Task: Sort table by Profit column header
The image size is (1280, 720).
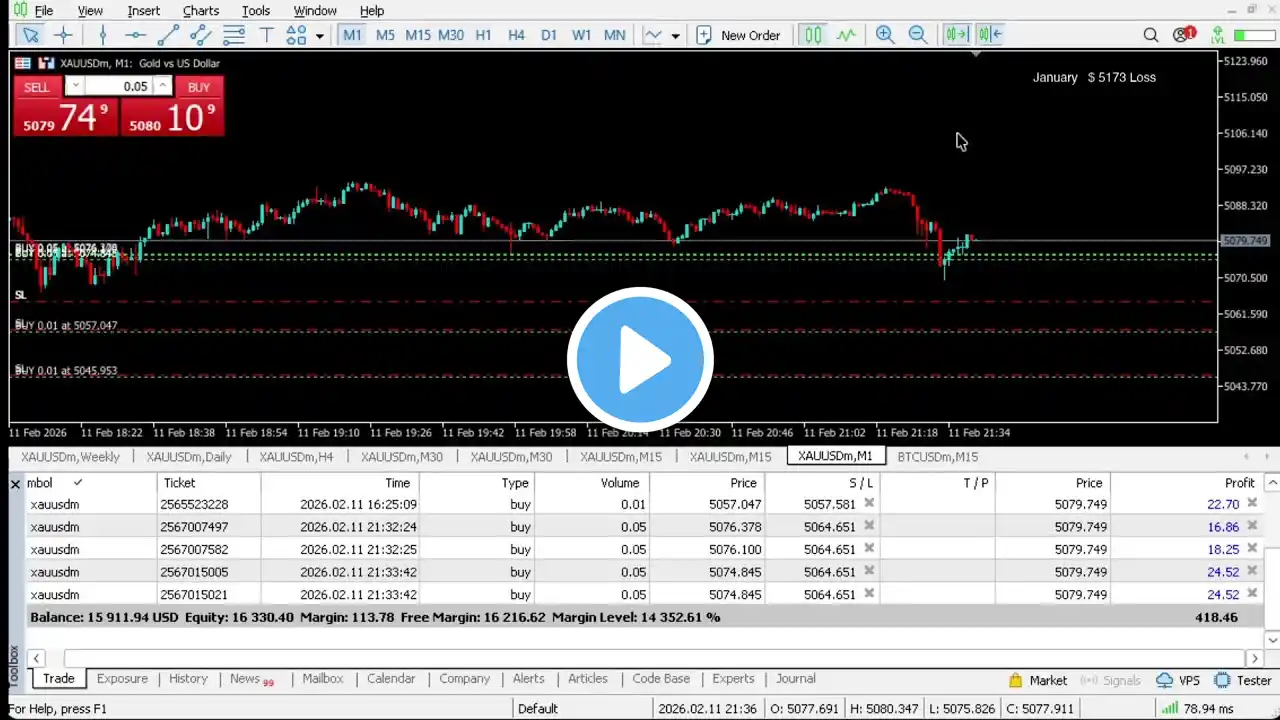Action: coord(1239,483)
